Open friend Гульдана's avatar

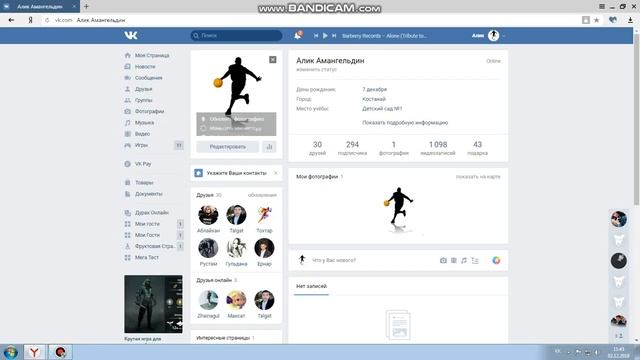(x=236, y=248)
